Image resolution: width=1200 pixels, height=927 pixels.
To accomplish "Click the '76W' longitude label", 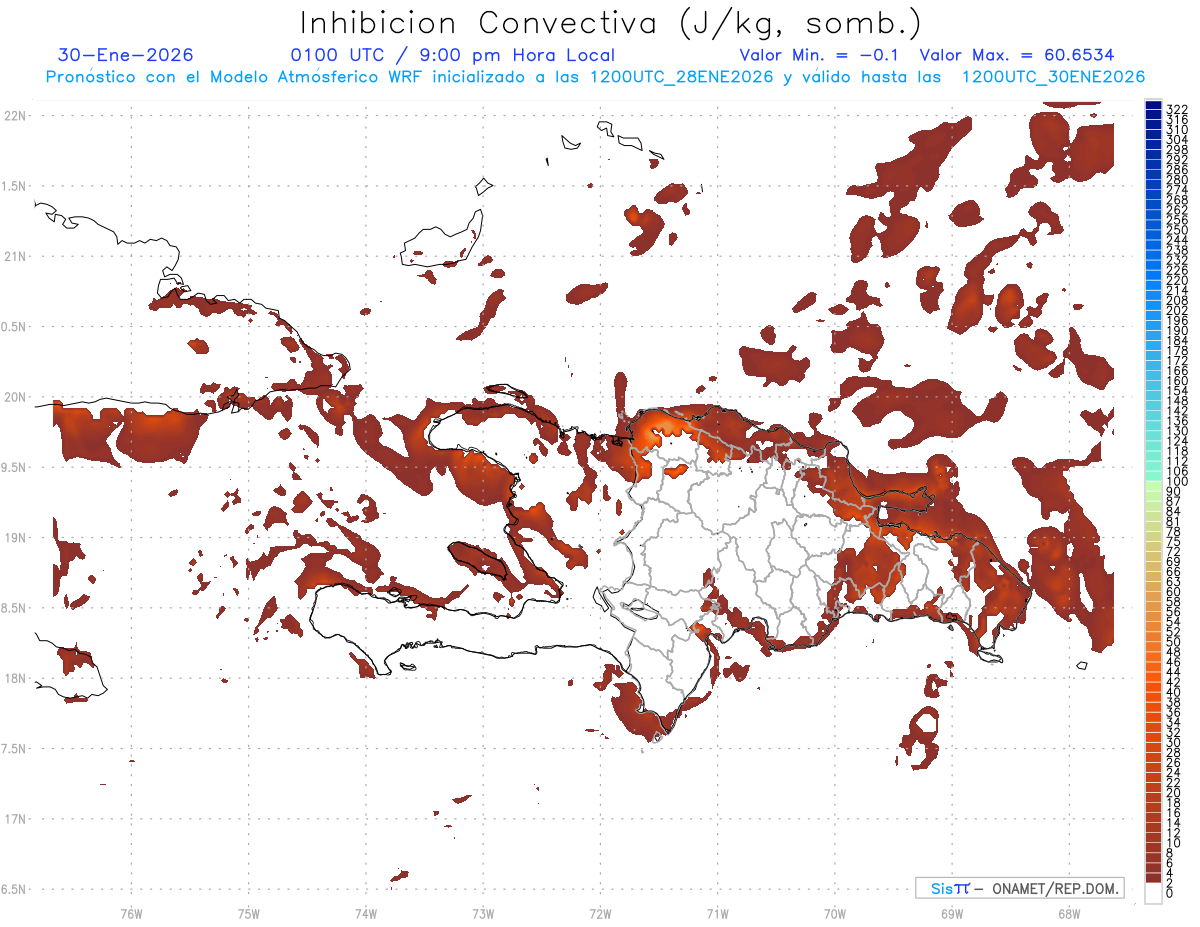I will (131, 913).
